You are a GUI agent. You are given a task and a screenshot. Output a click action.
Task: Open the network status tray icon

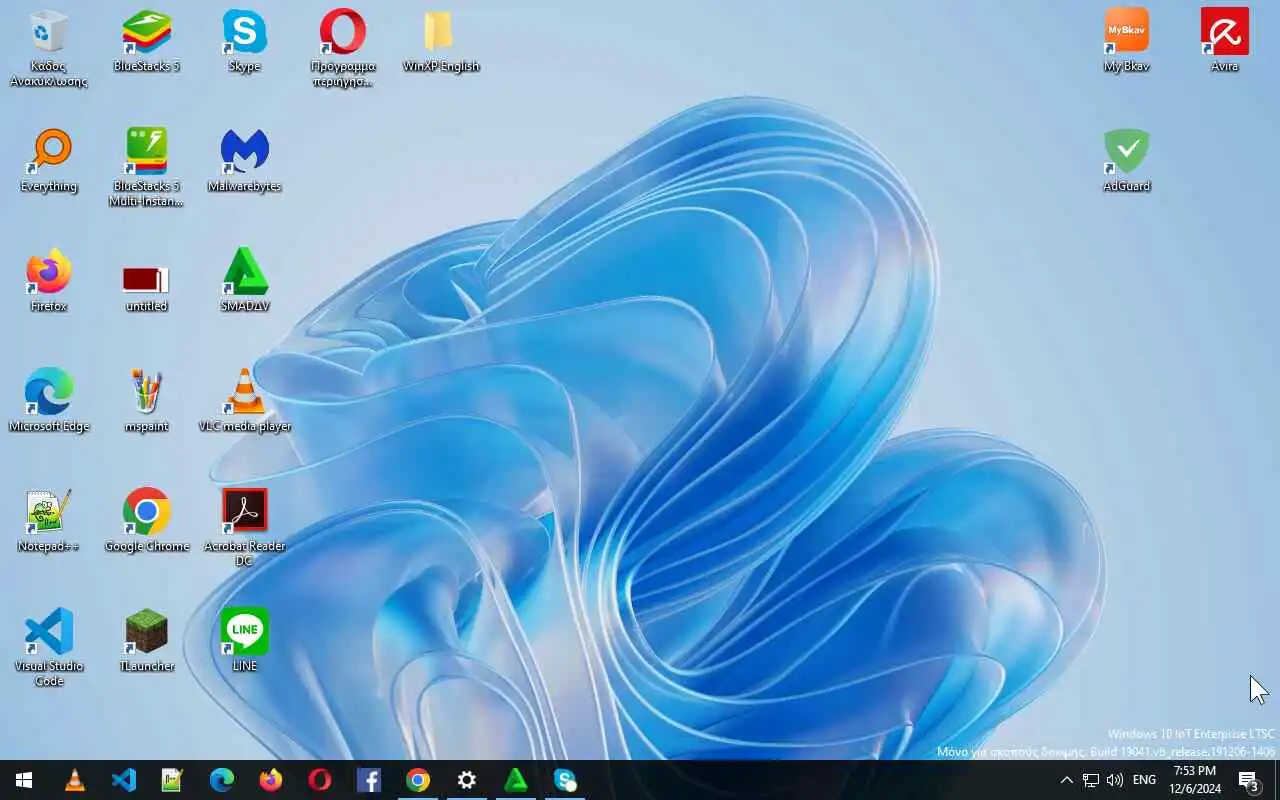1091,780
